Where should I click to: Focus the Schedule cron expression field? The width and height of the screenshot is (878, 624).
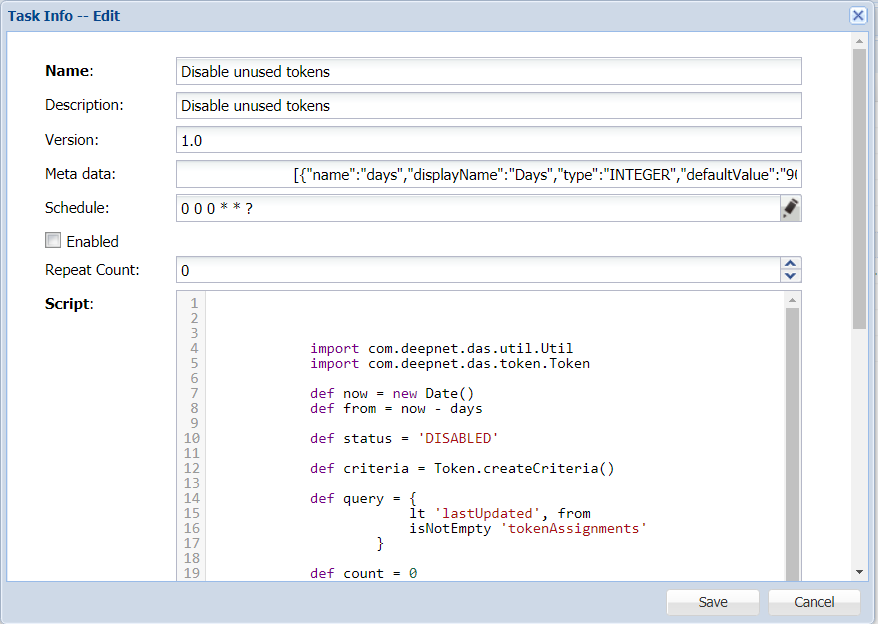tap(476, 208)
